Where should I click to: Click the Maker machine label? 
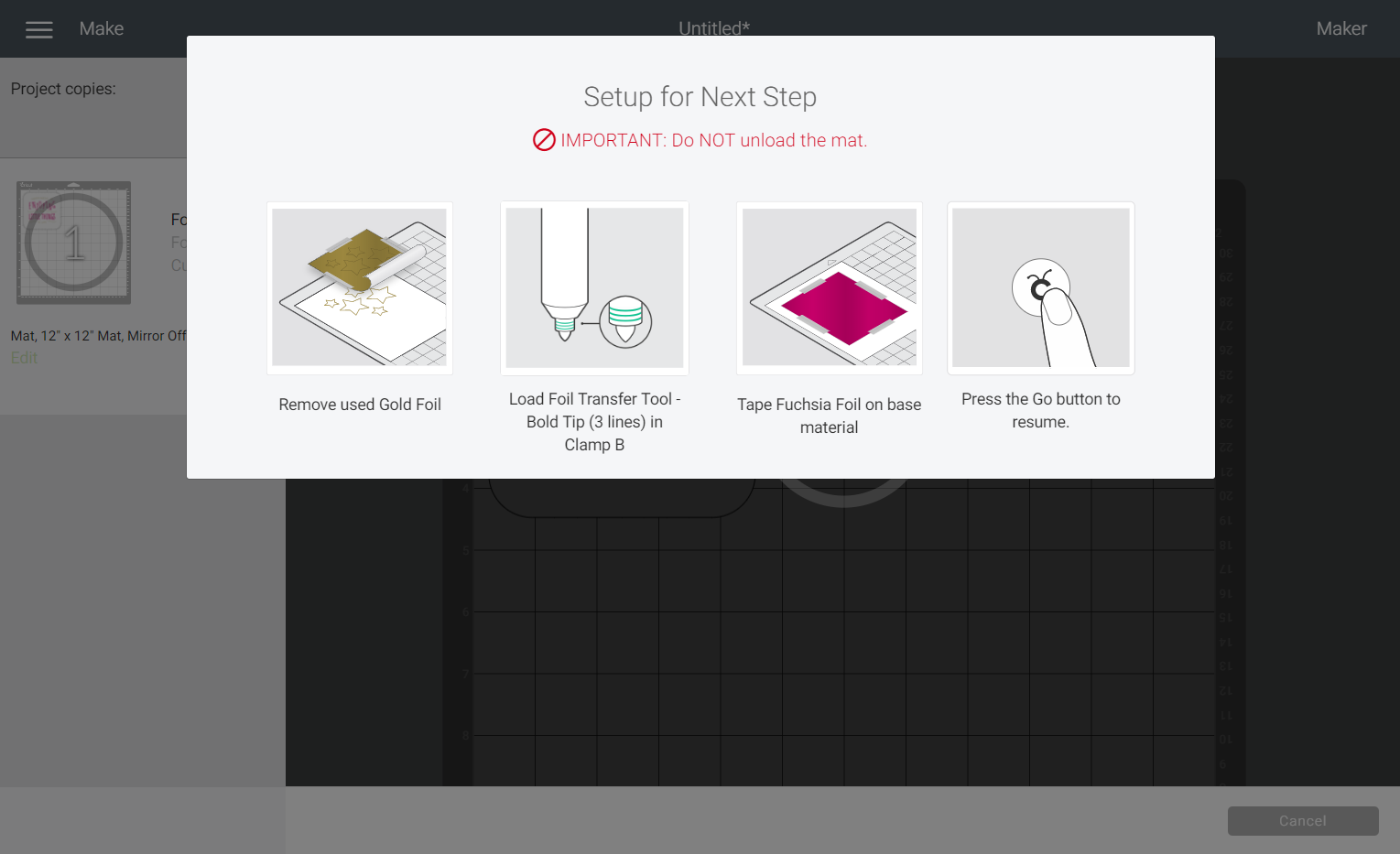pos(1340,29)
